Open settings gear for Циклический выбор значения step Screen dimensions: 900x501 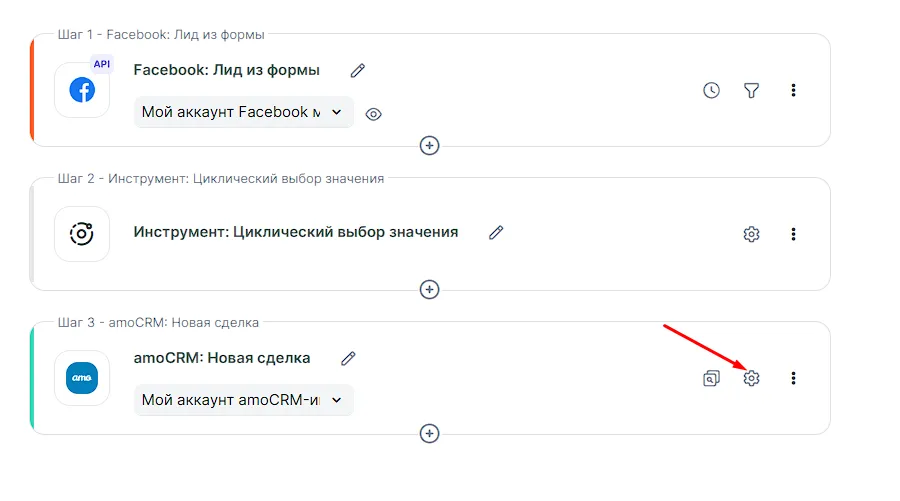click(x=752, y=234)
